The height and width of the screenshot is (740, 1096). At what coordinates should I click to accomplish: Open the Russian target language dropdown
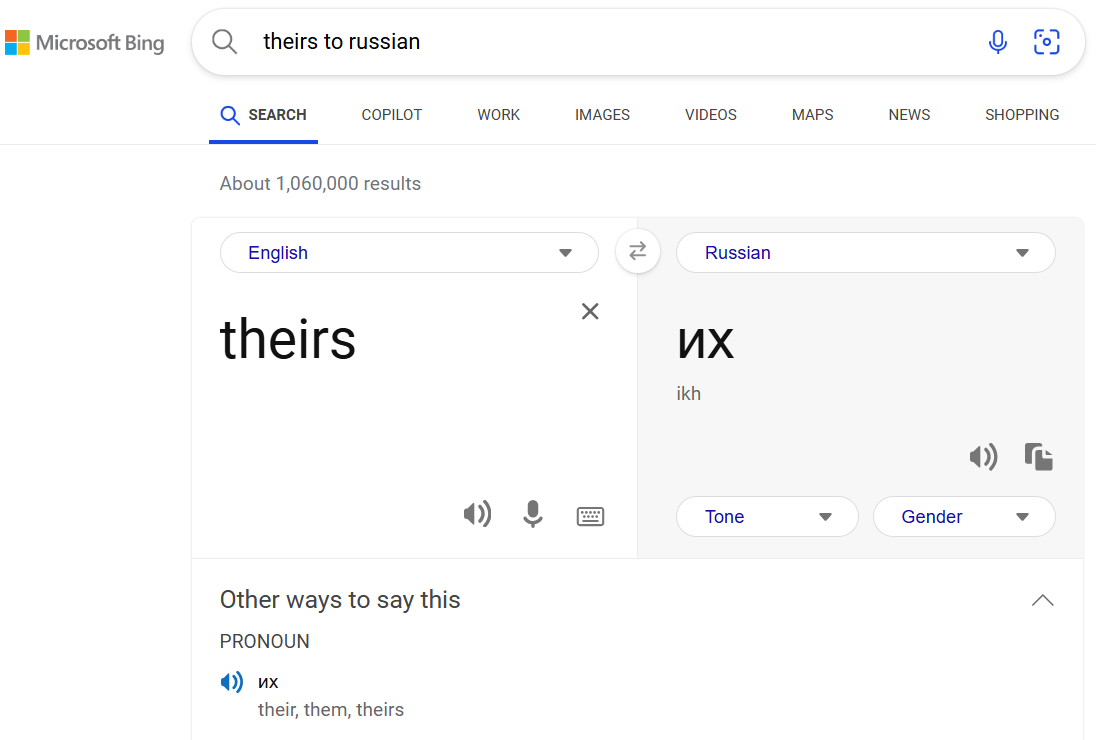[865, 252]
